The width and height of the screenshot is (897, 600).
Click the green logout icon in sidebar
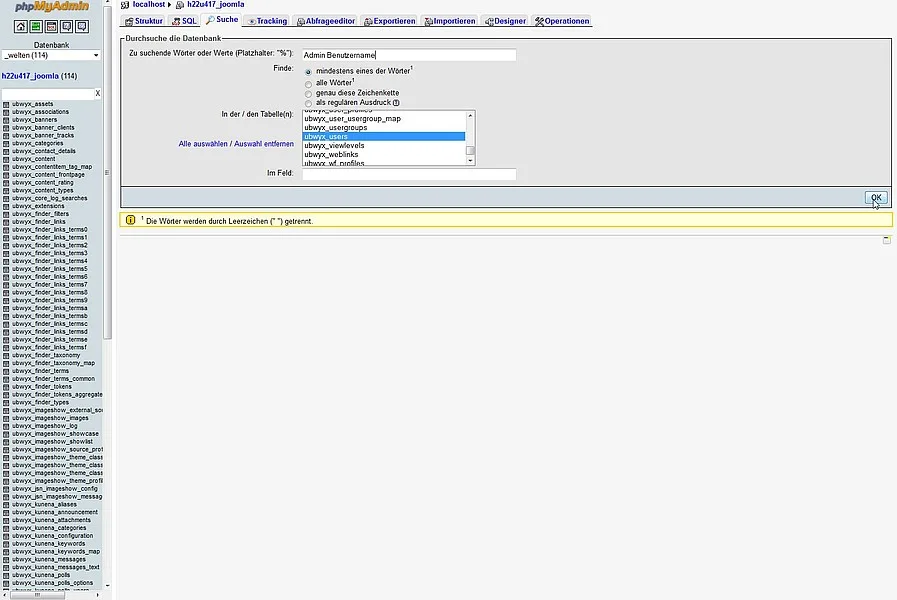36,27
